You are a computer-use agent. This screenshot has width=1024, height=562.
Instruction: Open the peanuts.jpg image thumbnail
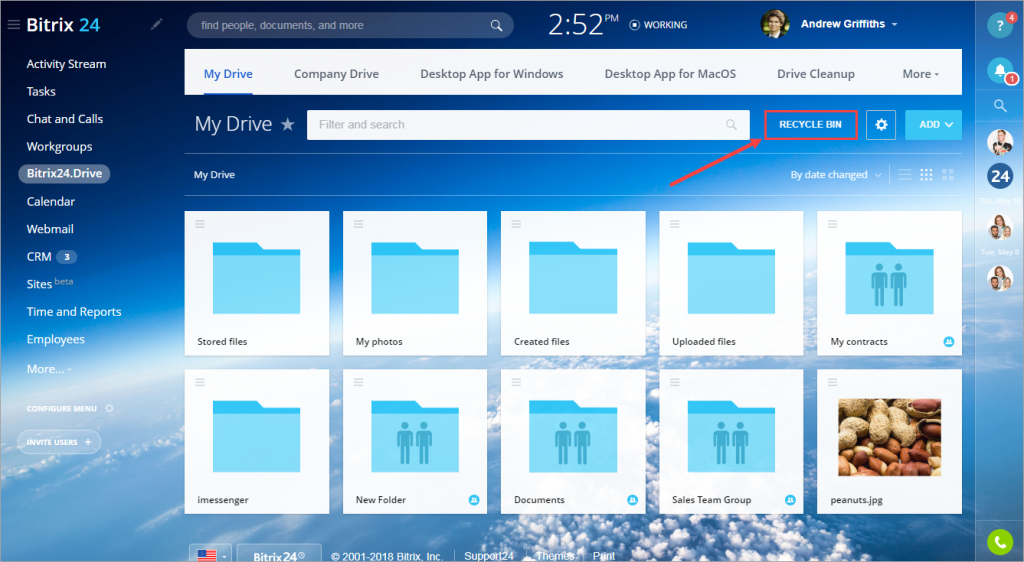[x=889, y=437]
